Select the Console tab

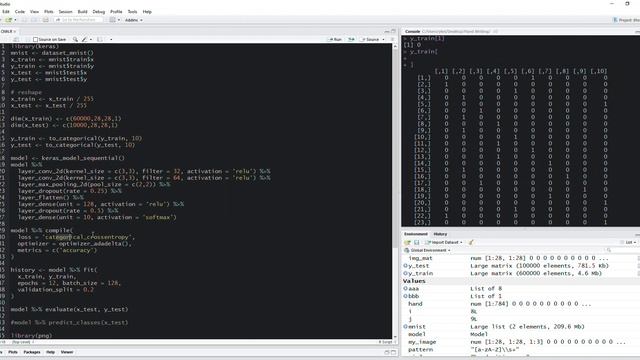tap(412, 31)
